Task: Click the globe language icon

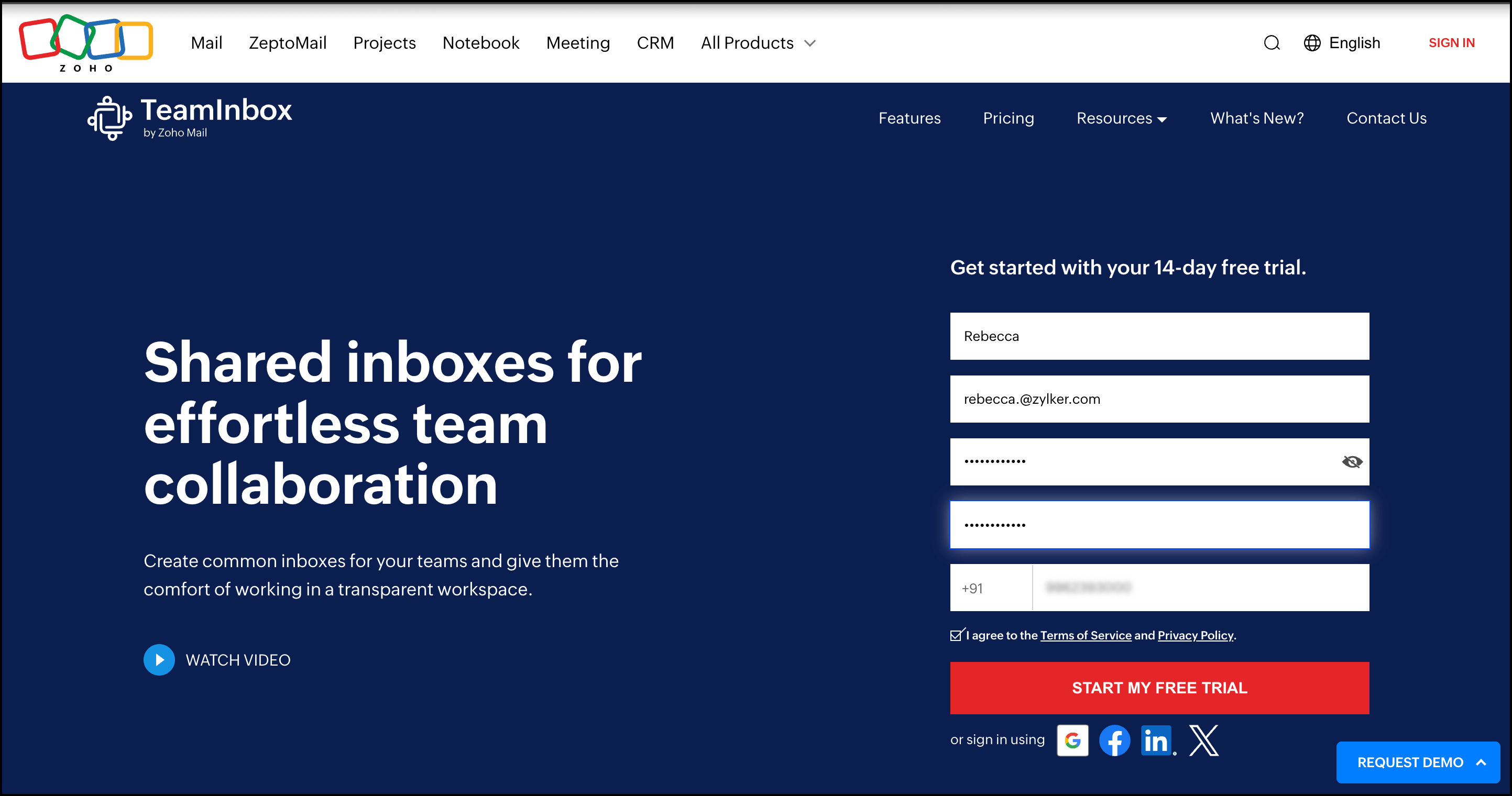Action: (1312, 43)
